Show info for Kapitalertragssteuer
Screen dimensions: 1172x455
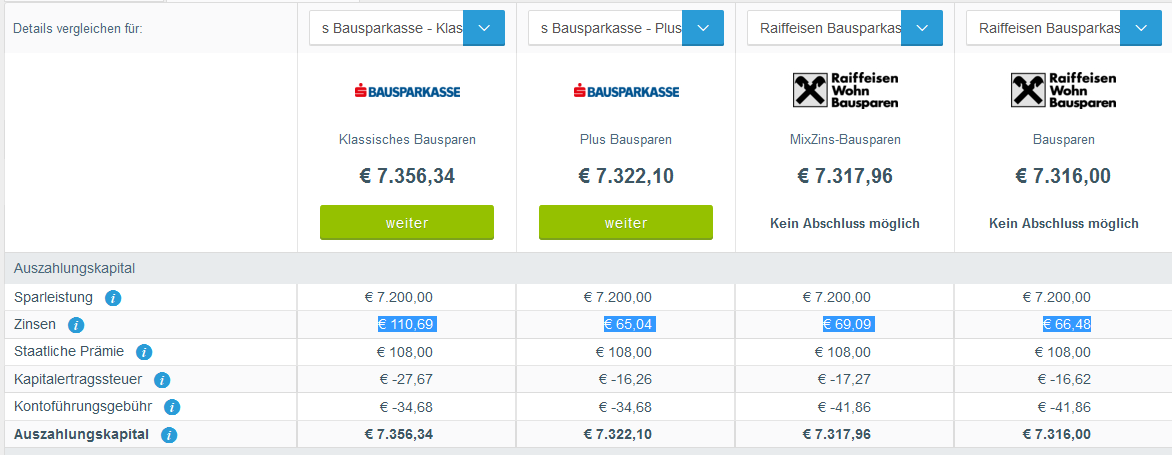click(x=161, y=380)
